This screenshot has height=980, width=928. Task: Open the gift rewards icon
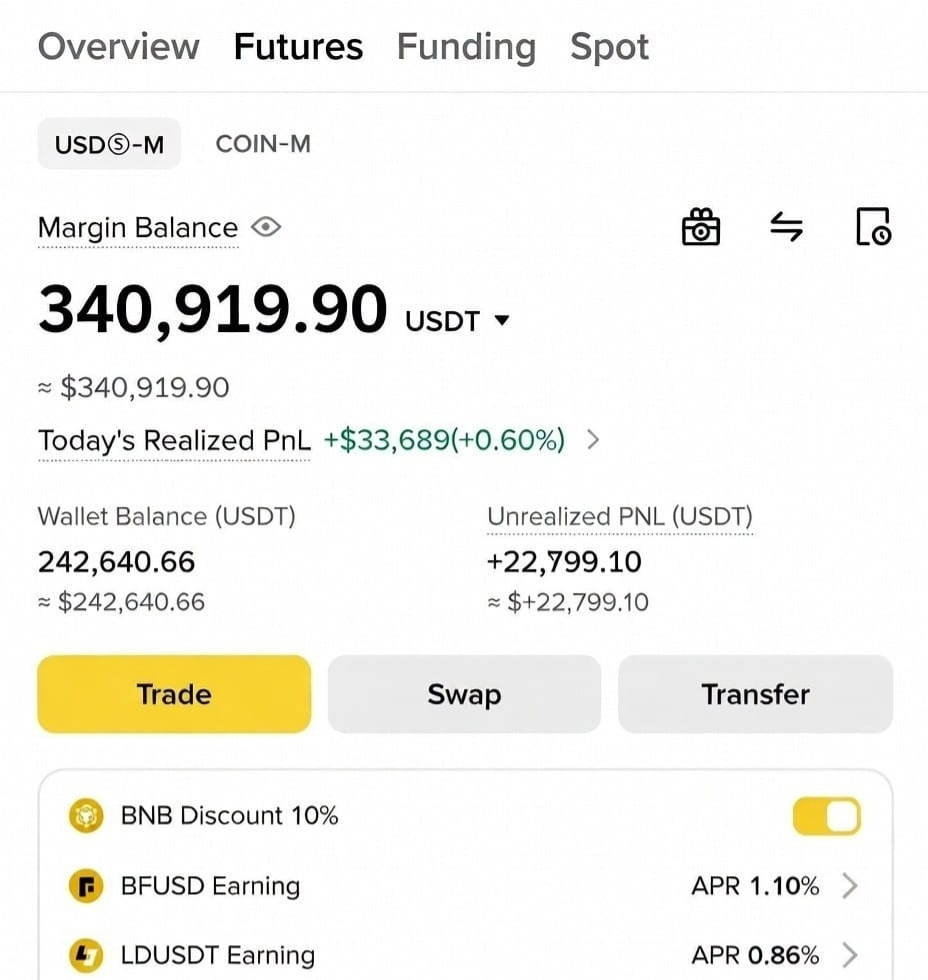[x=701, y=226]
